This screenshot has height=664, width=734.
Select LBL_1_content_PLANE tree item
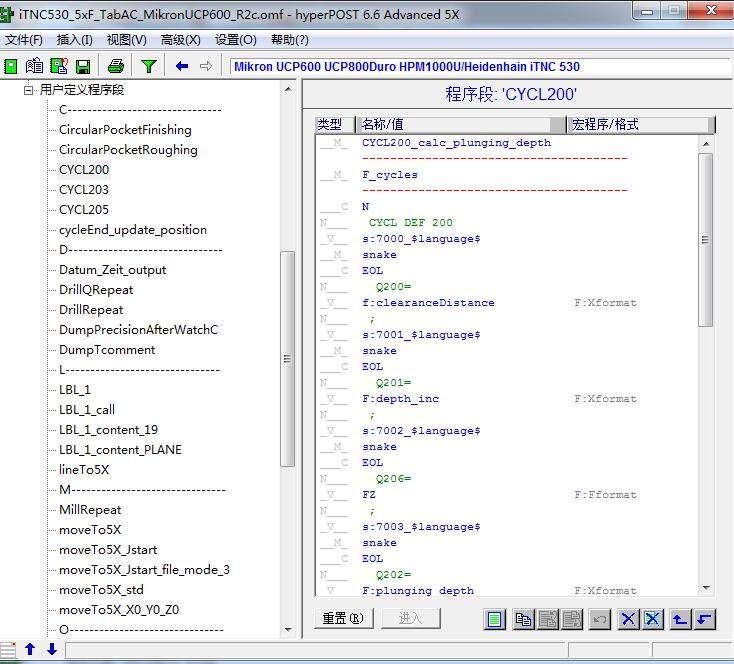(120, 450)
